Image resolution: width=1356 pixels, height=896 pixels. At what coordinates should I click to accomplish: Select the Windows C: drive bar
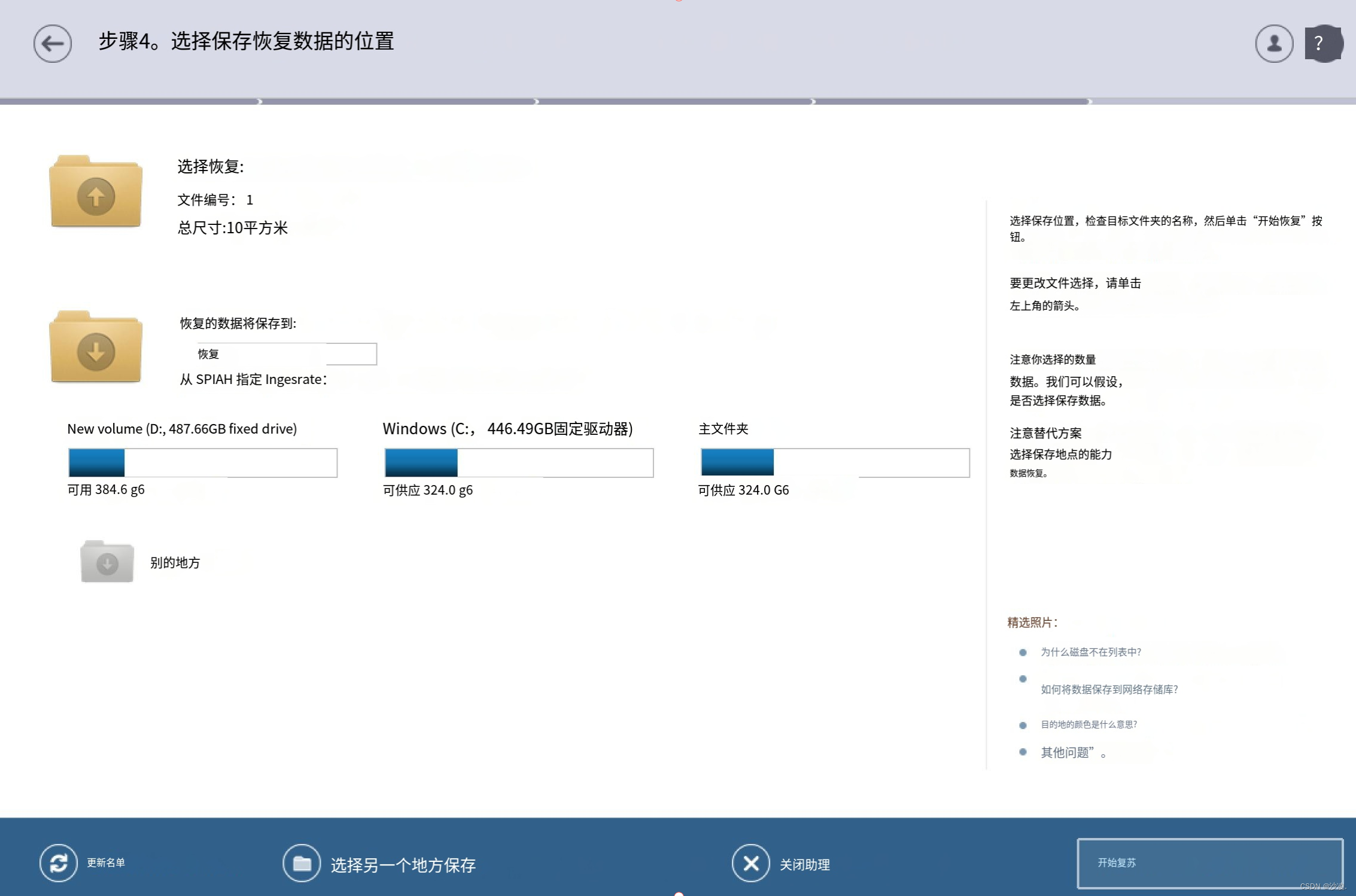click(518, 462)
